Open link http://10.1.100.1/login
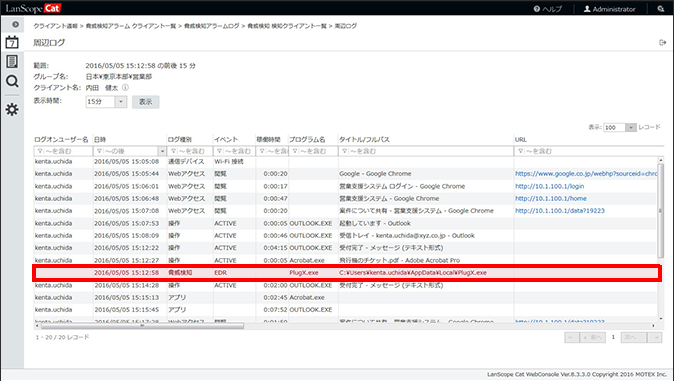The width and height of the screenshot is (674, 381). [x=549, y=186]
